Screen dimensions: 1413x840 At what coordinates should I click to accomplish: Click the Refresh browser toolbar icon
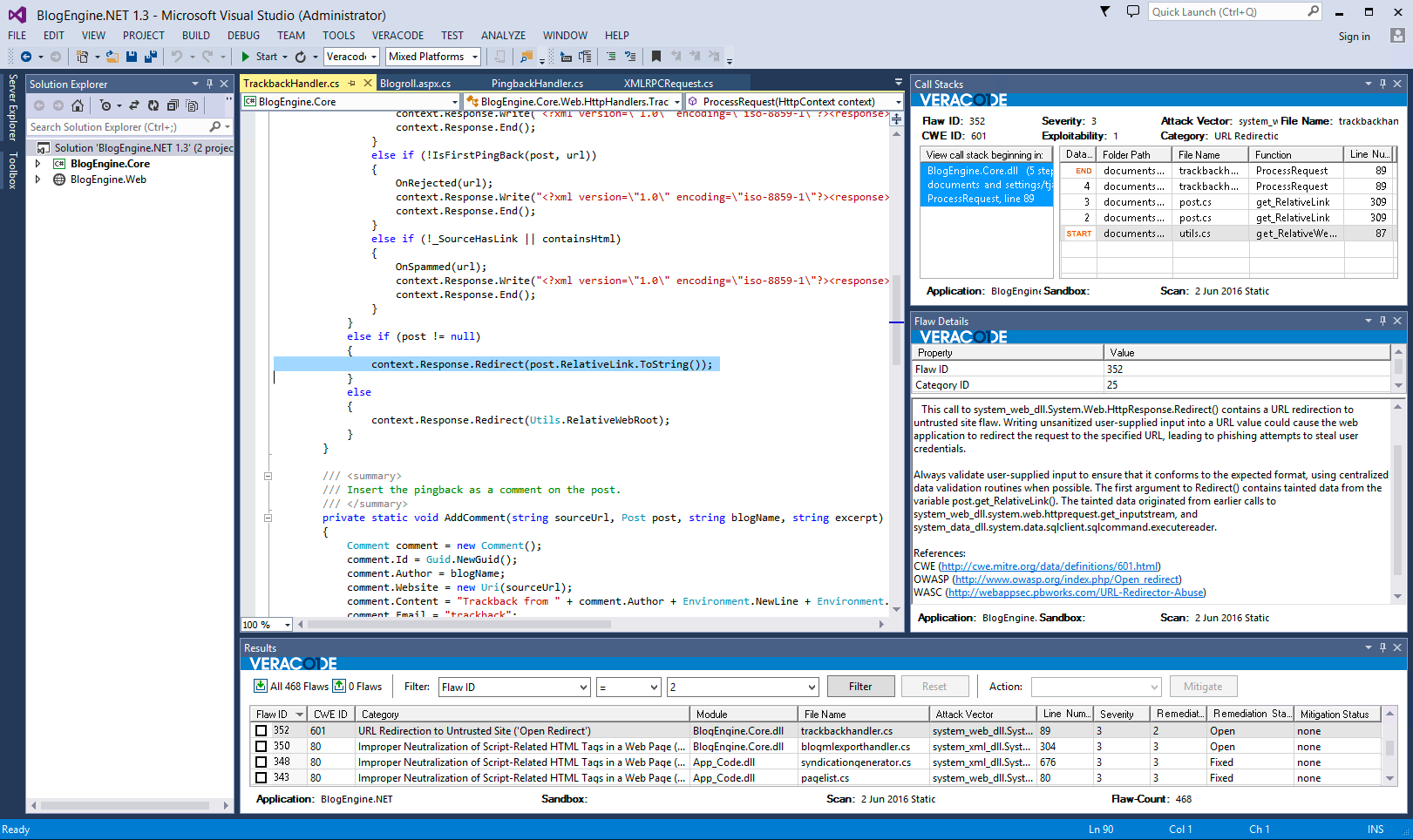pos(301,57)
